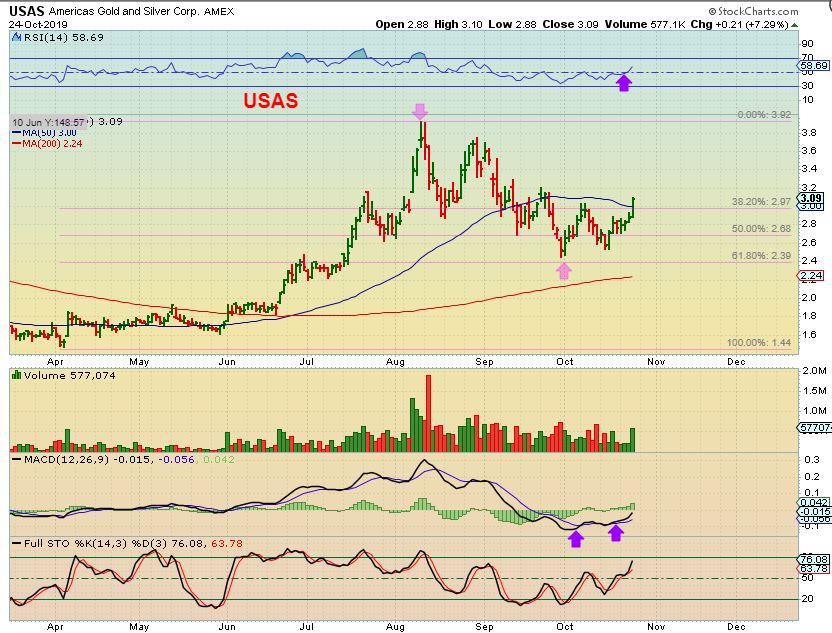Click the Americas Gold and Silver Corp. name

tap(125, 11)
